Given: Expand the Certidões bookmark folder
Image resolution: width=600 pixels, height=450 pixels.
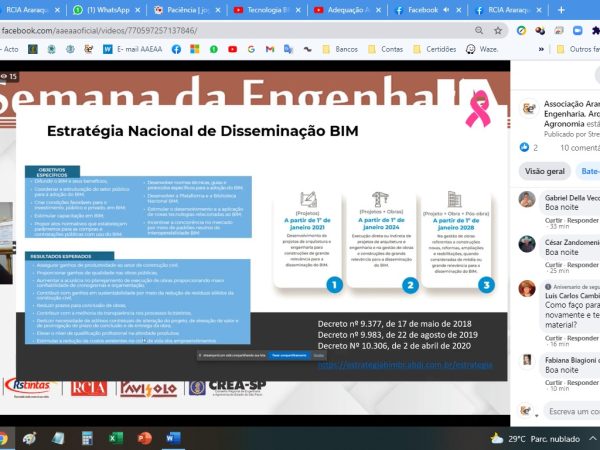Looking at the screenshot, I should tap(435, 49).
